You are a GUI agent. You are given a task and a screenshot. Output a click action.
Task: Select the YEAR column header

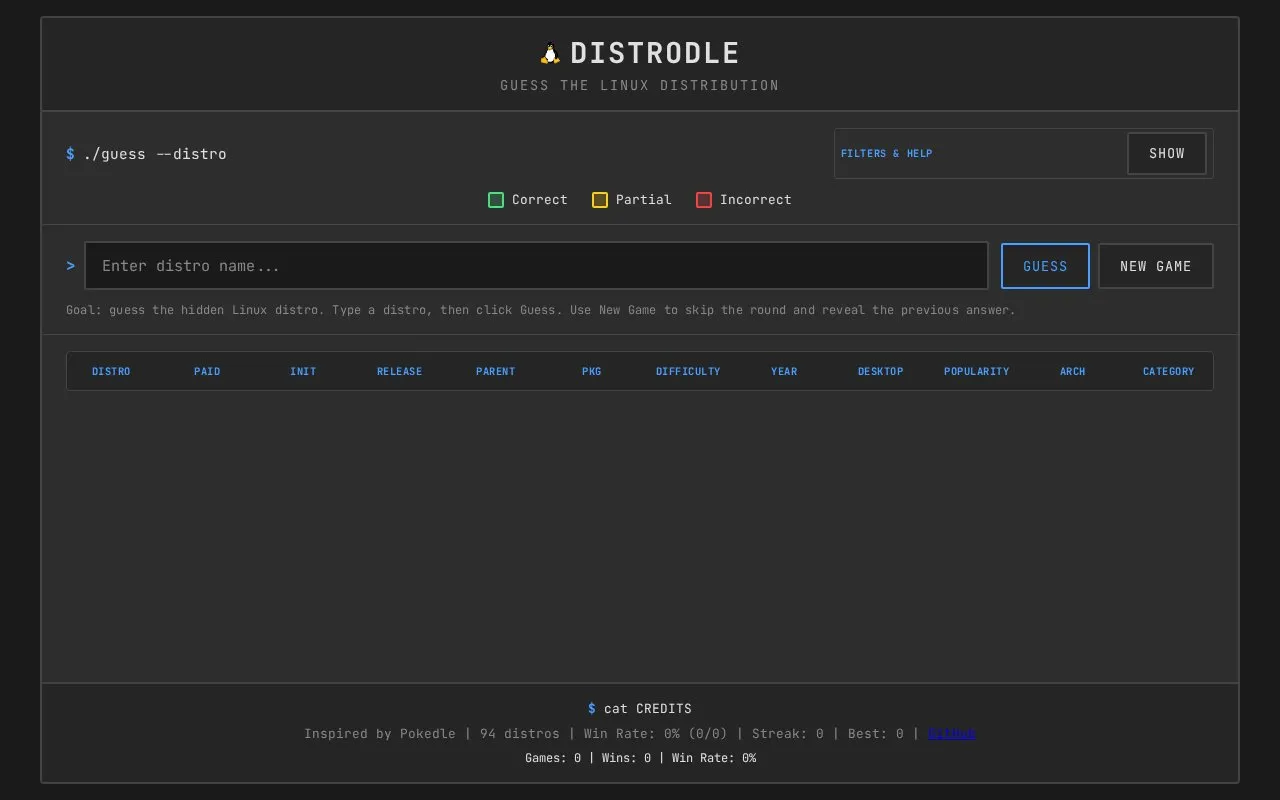(x=784, y=372)
